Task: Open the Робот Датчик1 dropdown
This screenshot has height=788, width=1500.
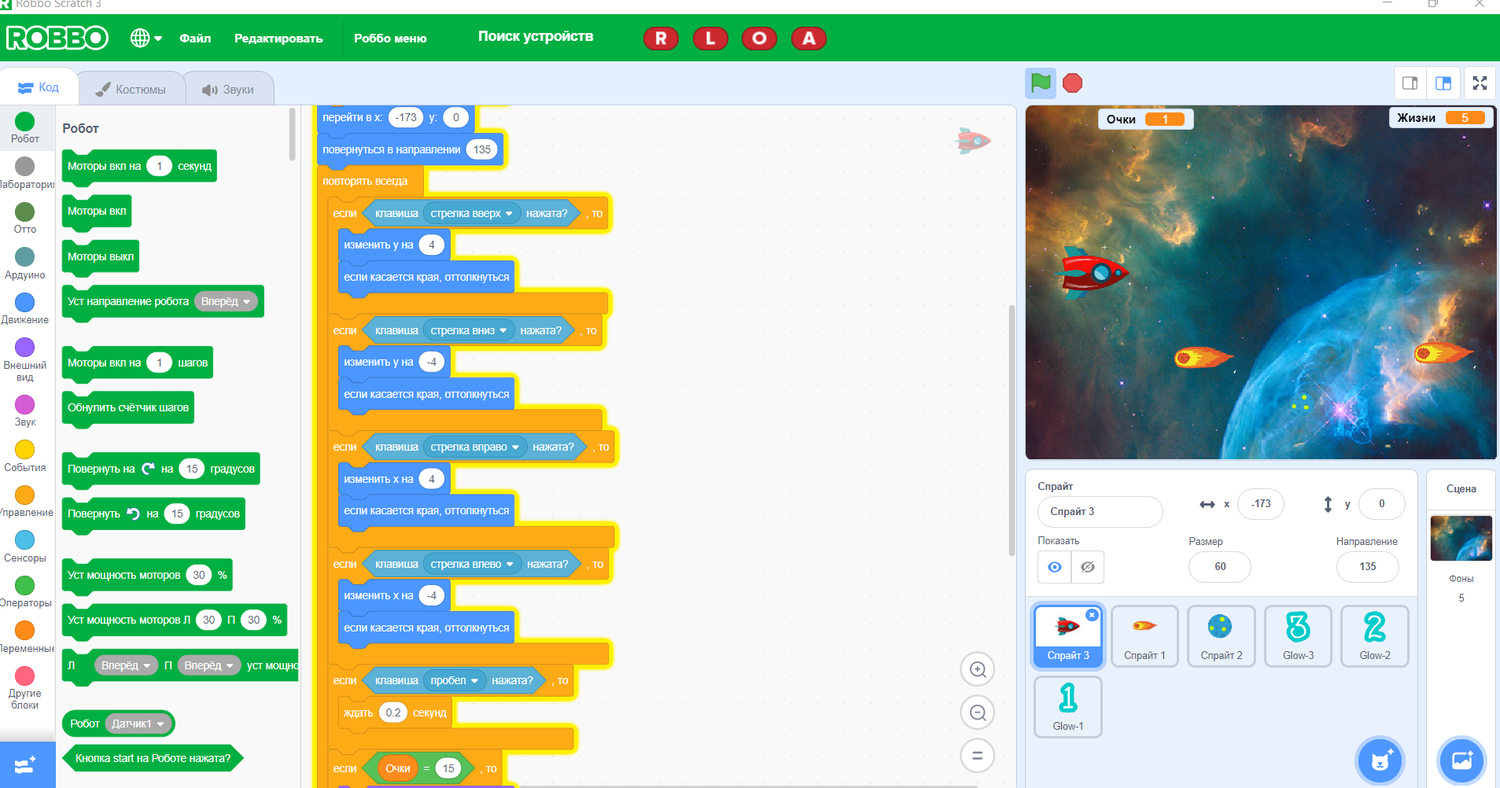Action: tap(138, 723)
